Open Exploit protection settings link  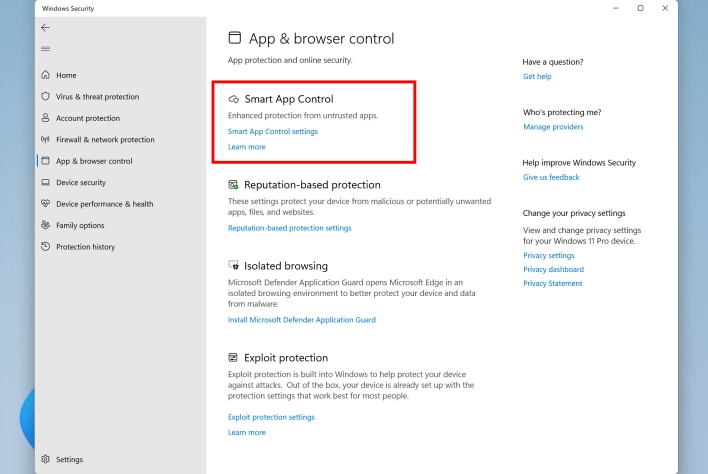[x=271, y=417]
